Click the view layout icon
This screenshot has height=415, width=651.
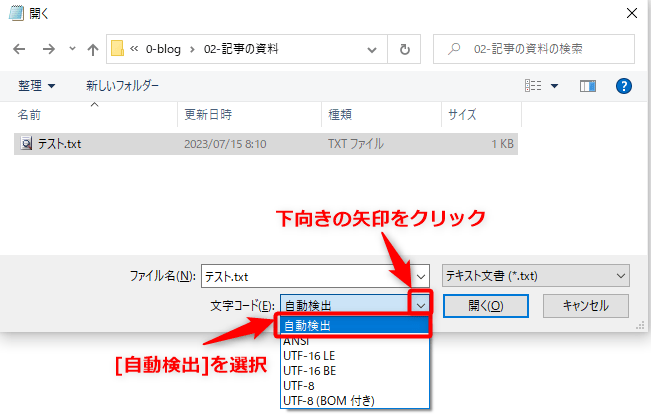tap(532, 86)
